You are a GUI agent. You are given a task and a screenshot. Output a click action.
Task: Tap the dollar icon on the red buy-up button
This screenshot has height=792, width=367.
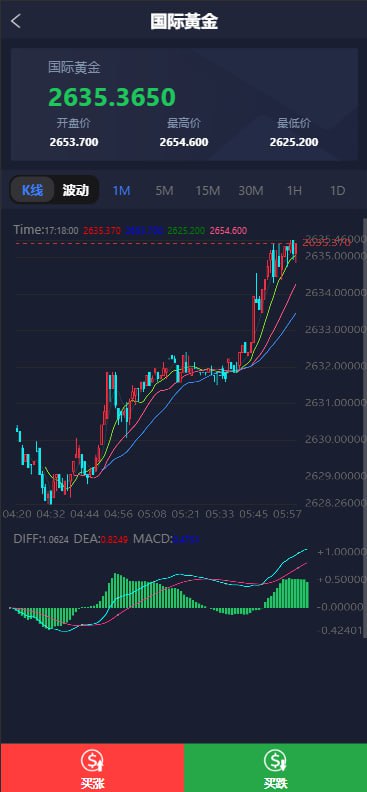point(92,760)
